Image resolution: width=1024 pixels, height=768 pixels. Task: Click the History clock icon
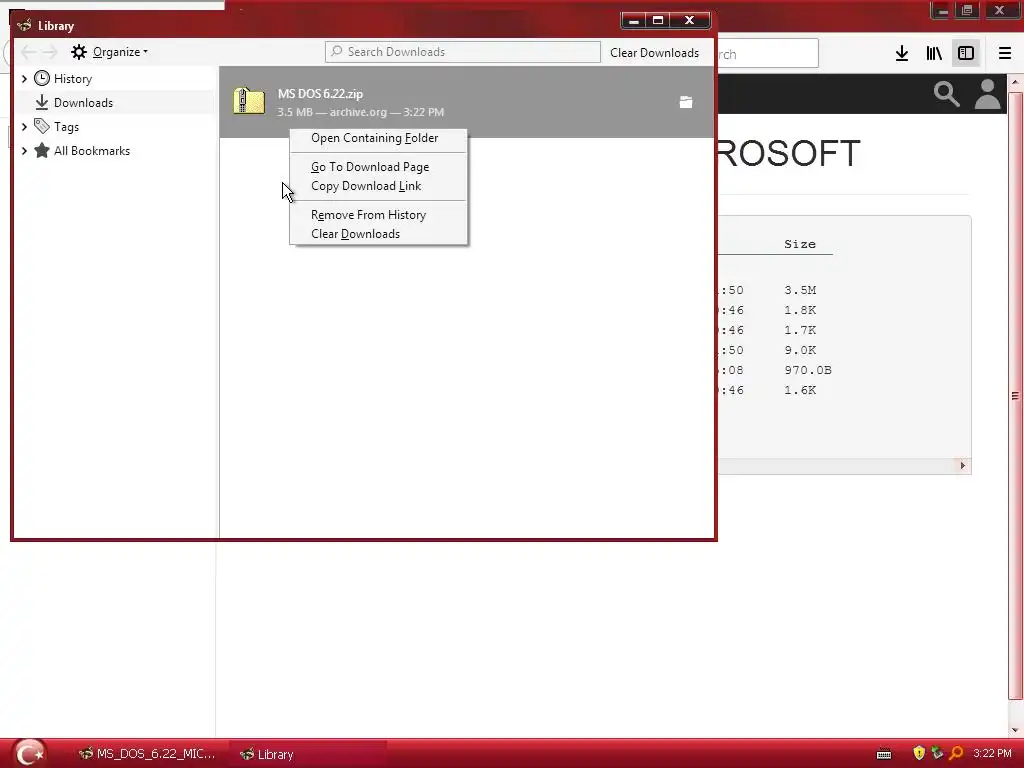[x=42, y=78]
